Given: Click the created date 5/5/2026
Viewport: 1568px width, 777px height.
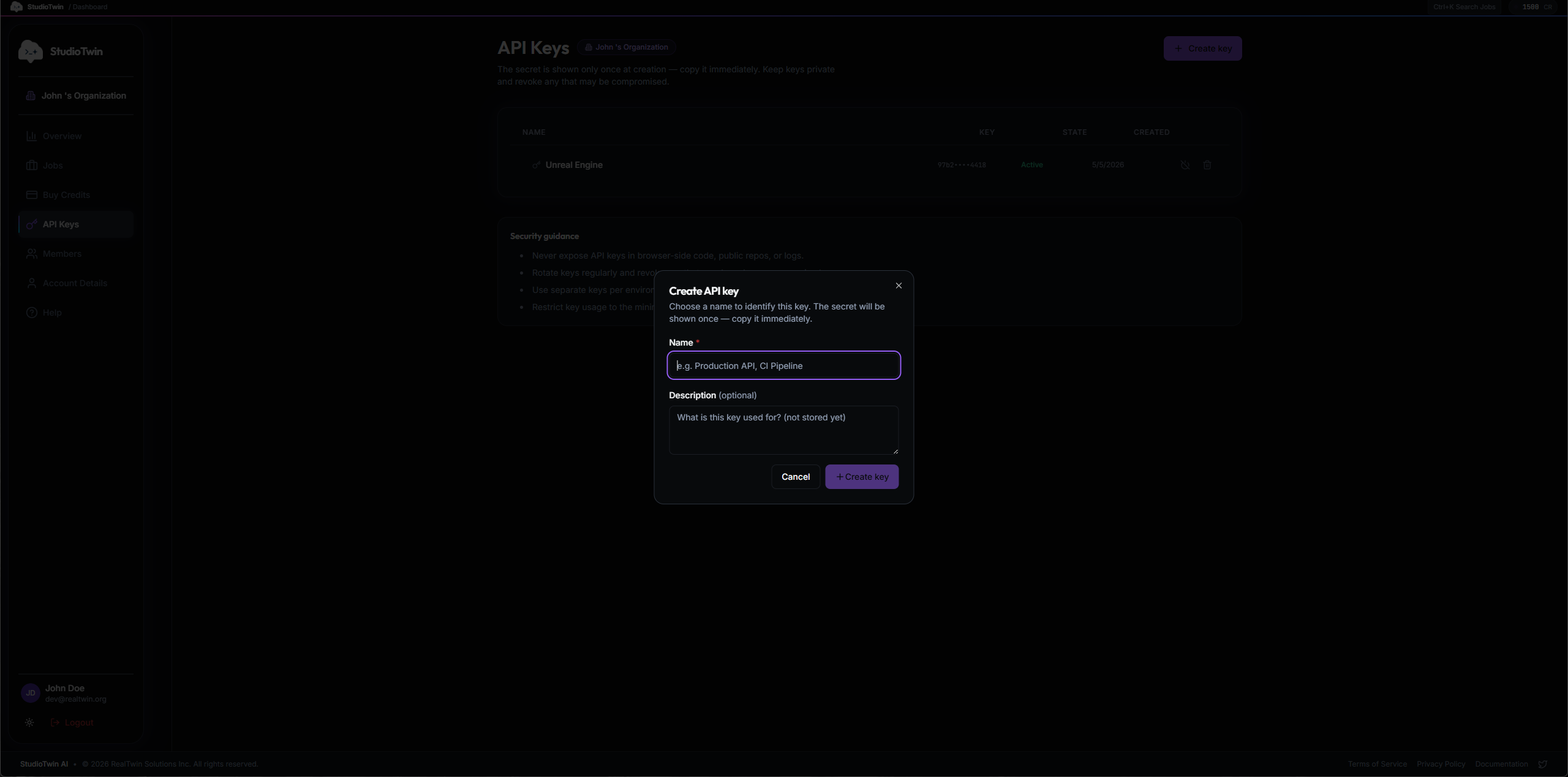Looking at the screenshot, I should point(1107,165).
